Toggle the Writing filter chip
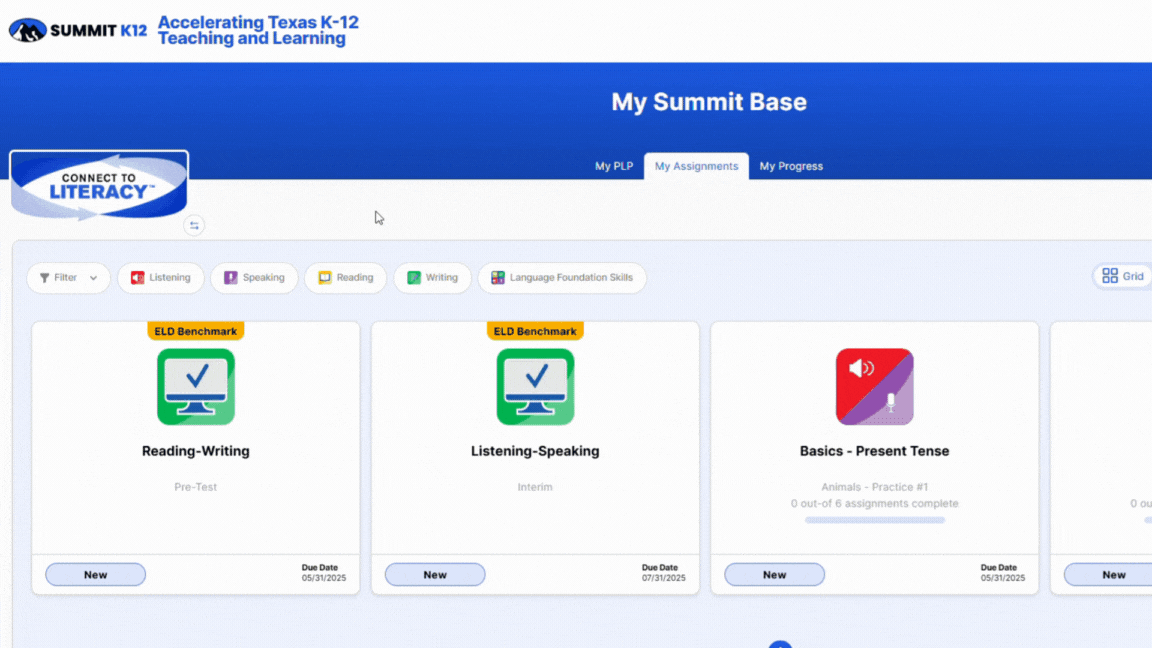Viewport: 1152px width, 648px height. point(433,278)
